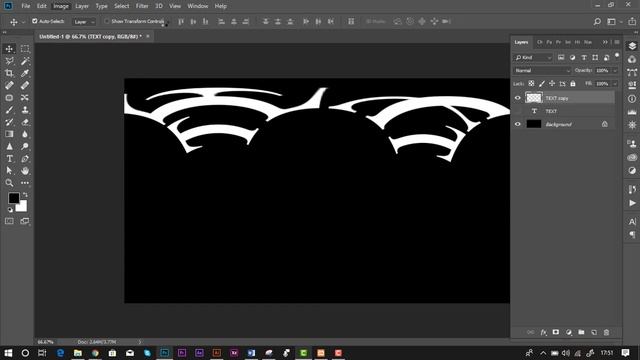
Task: Turn layer filtering on or off
Action: tap(617, 55)
